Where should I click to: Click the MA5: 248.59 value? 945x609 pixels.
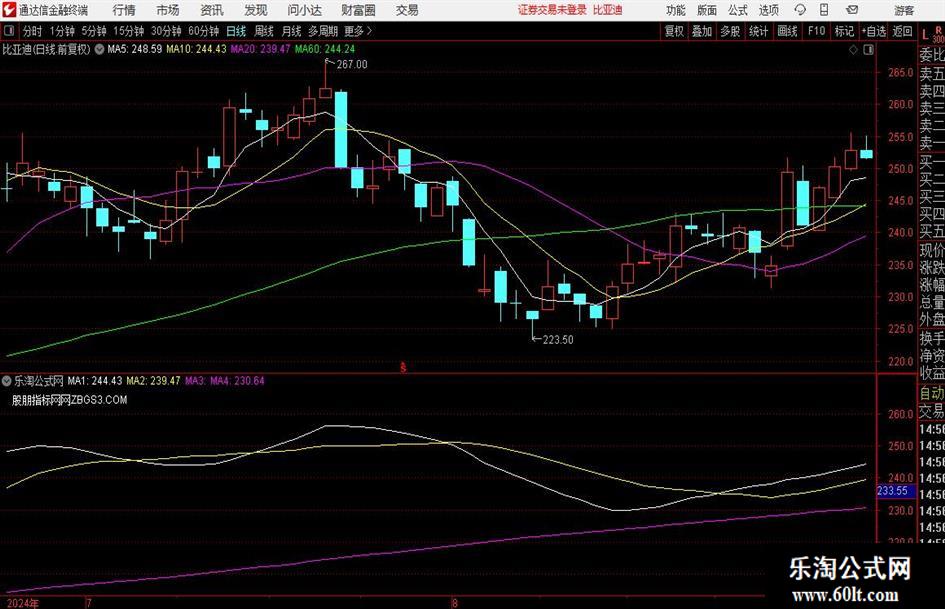[x=134, y=49]
